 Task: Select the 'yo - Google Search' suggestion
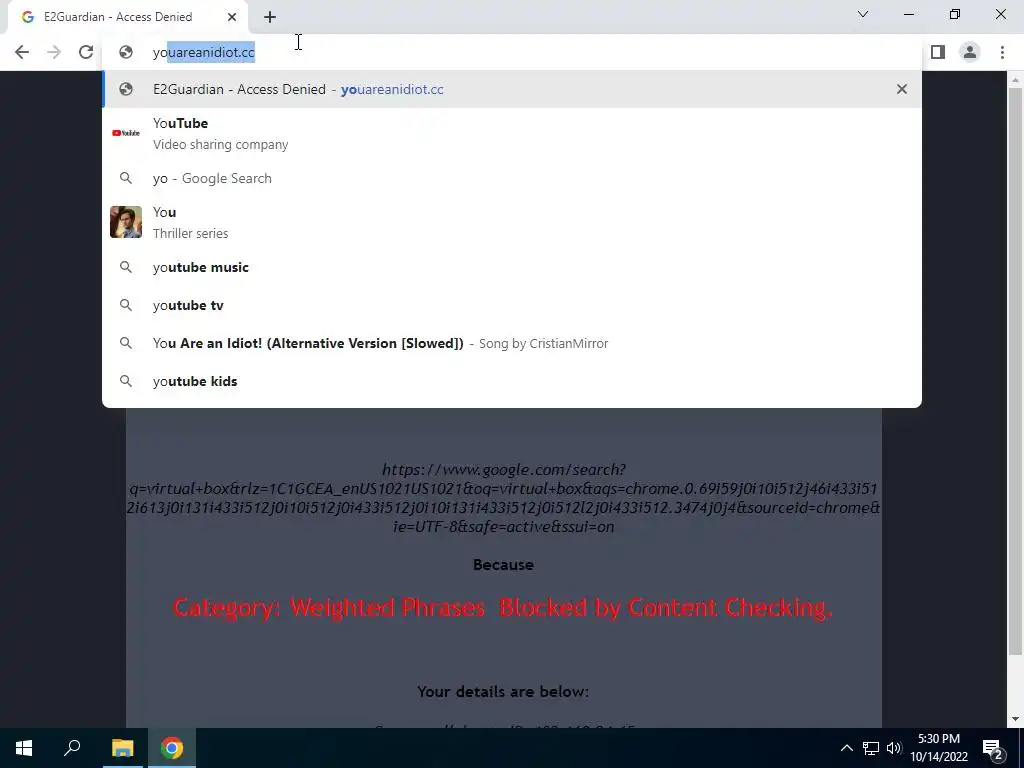(512, 178)
